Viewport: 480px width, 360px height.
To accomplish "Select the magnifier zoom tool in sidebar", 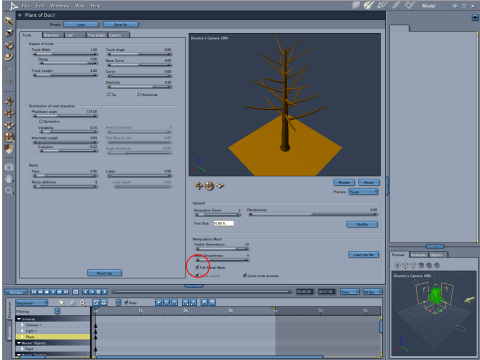I will pyautogui.click(x=9, y=191).
